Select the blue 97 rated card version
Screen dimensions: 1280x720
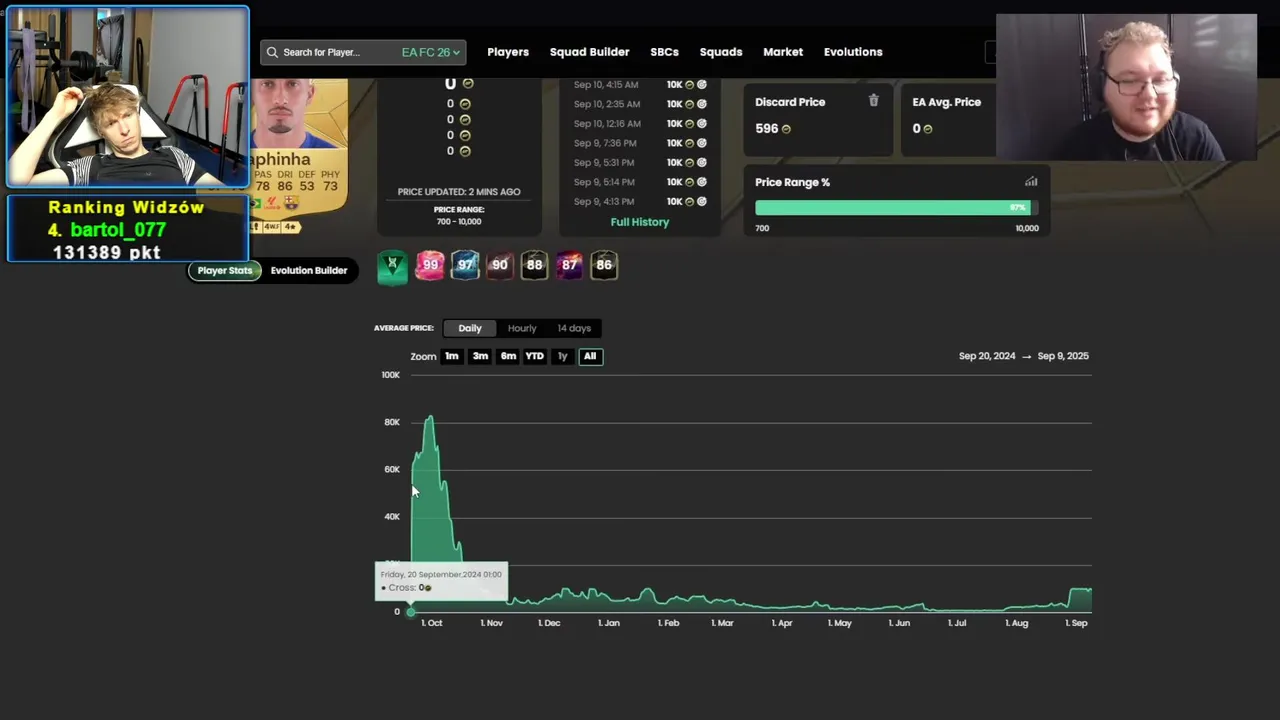pos(465,265)
